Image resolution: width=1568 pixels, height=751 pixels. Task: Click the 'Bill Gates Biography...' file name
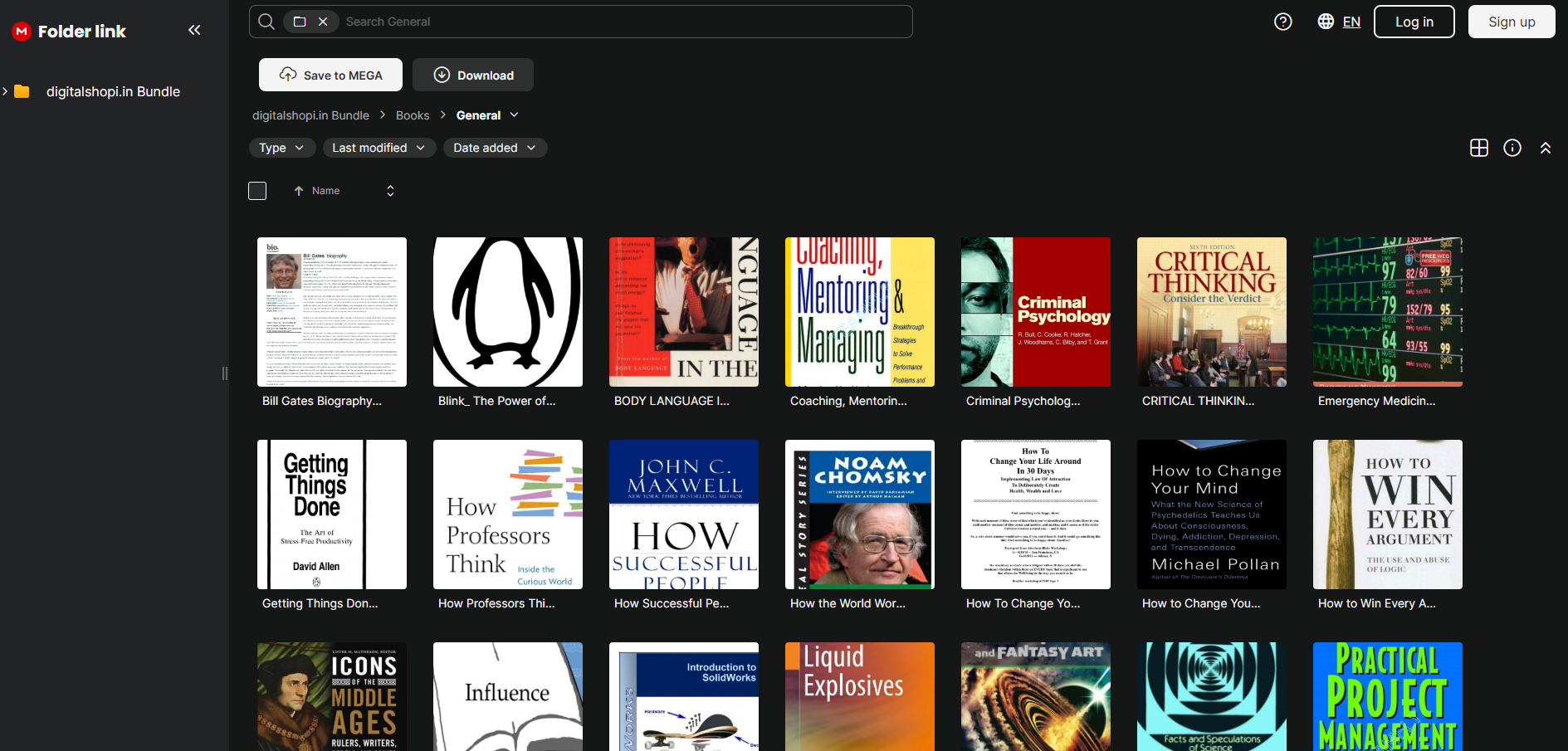[322, 401]
